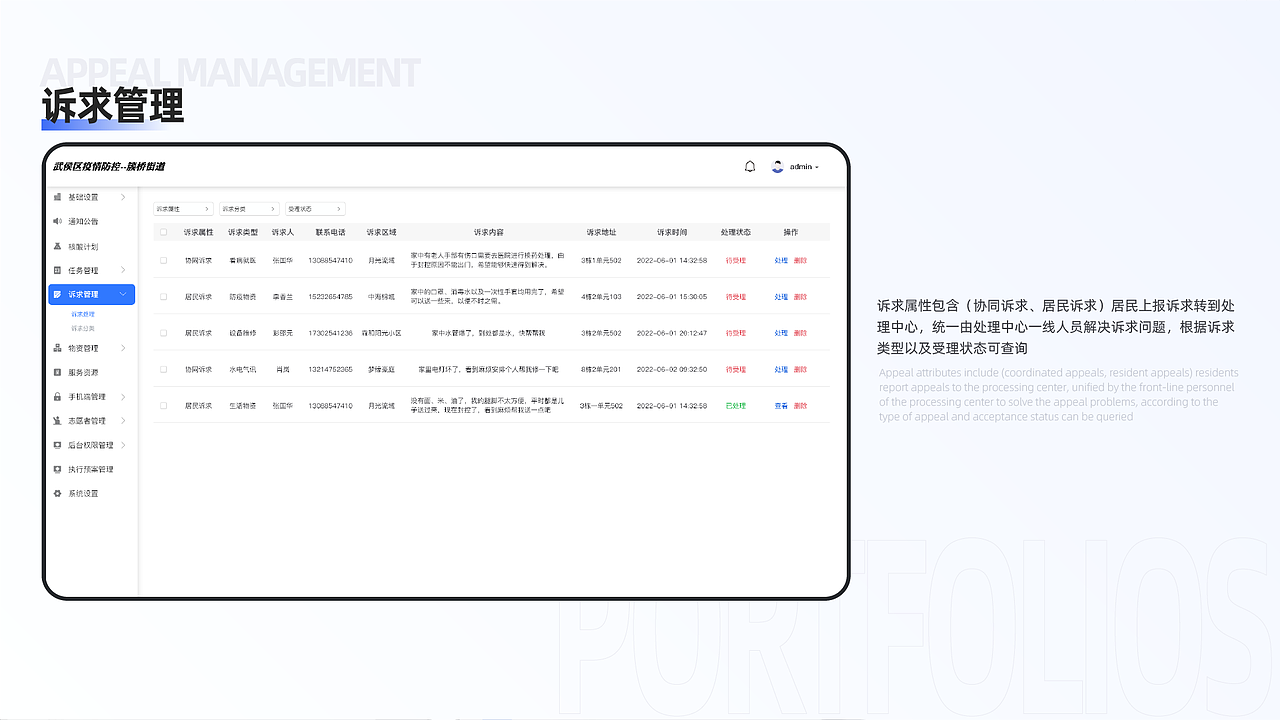This screenshot has height=720, width=1280.
Task: Click the 武侯区疫情防控--簇桥街道 title
Action: click(x=109, y=167)
